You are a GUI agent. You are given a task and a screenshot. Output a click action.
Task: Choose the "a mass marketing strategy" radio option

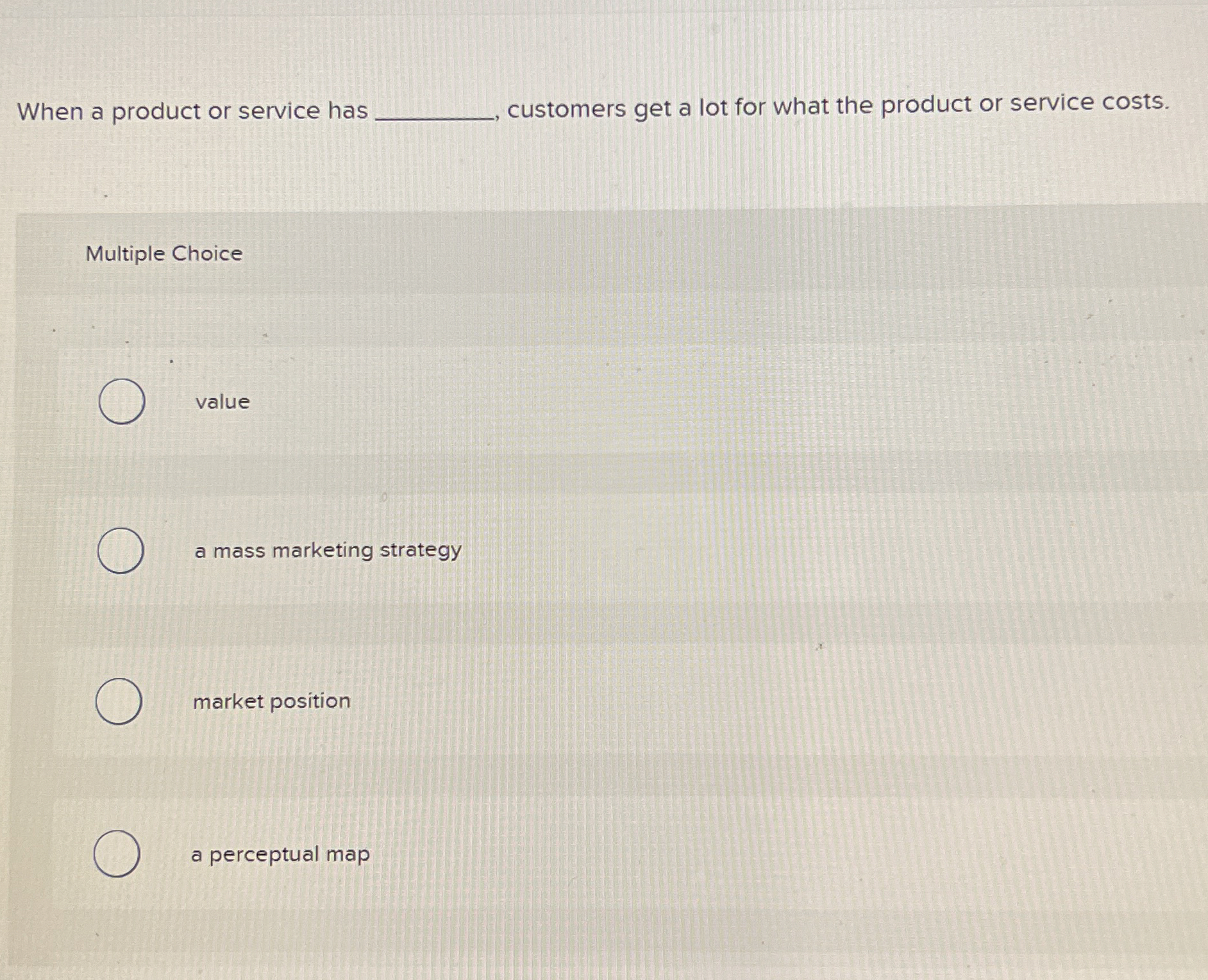pos(121,551)
